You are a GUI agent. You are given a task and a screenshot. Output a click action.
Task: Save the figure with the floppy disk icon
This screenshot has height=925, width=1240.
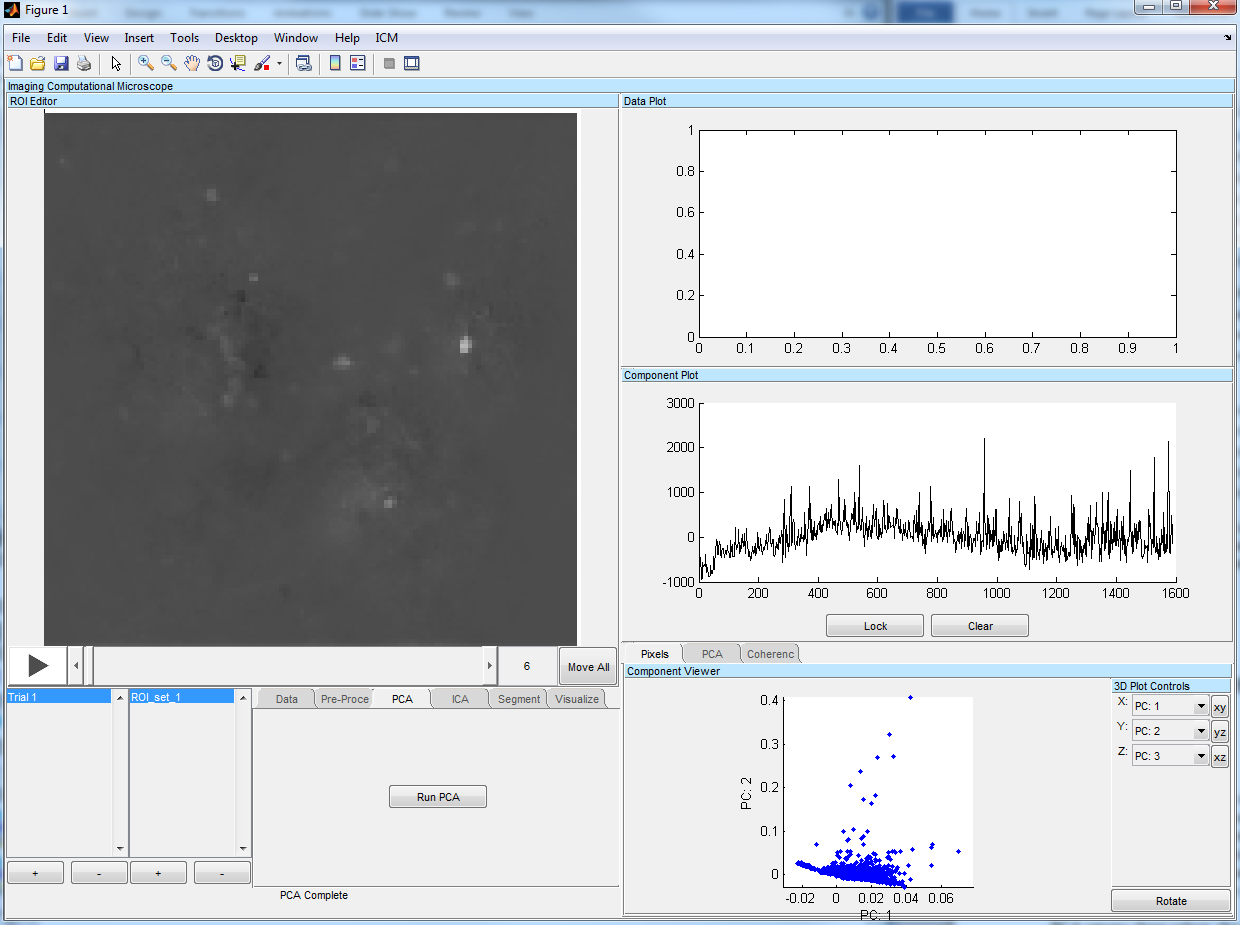[61, 63]
